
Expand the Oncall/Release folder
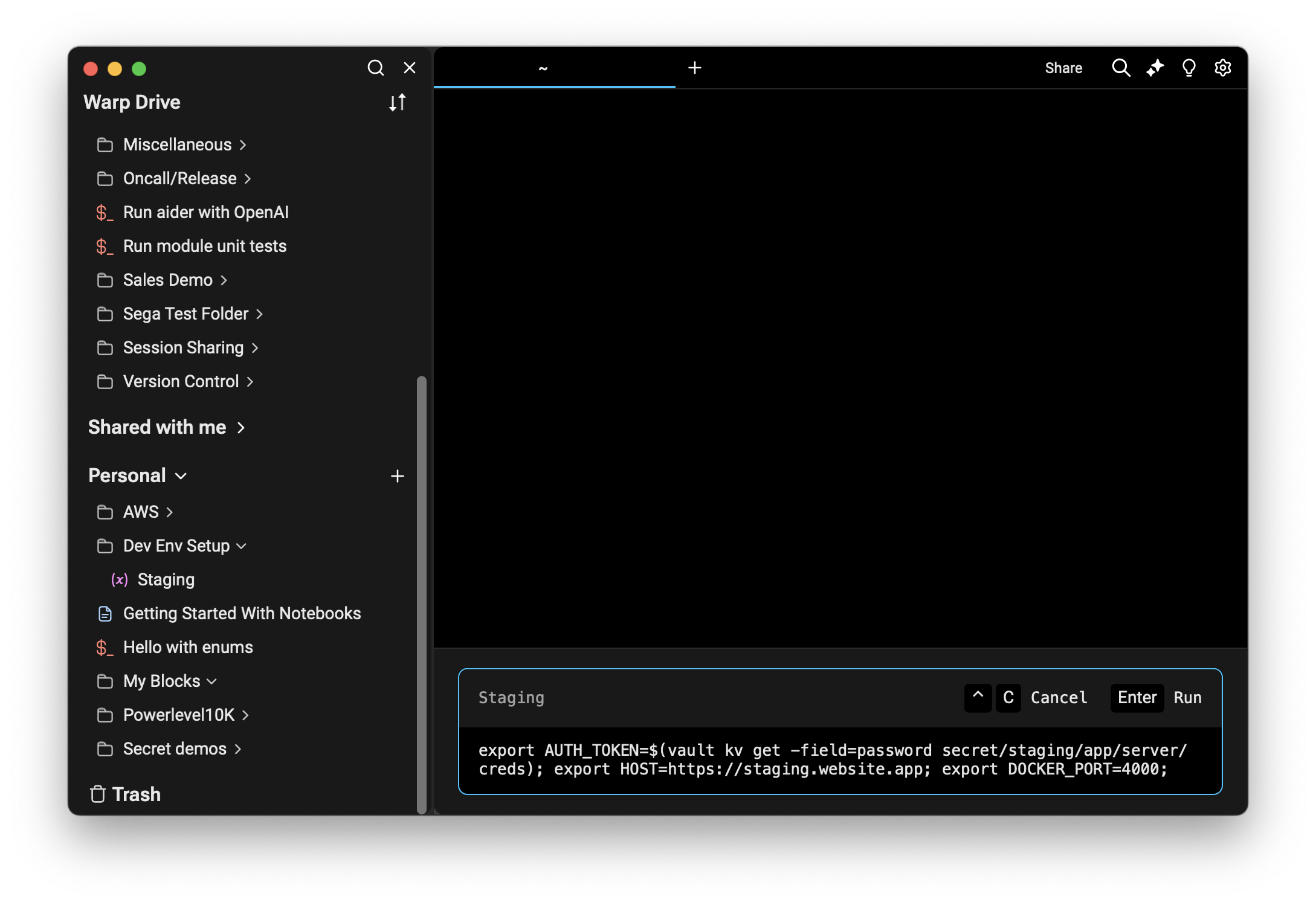(x=179, y=178)
